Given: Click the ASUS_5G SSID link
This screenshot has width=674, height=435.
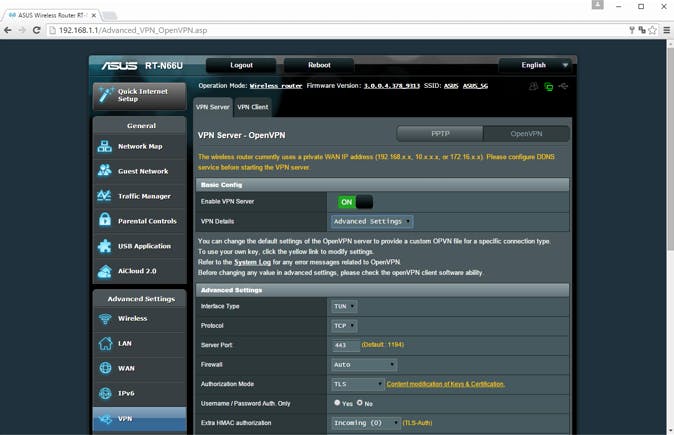Looking at the screenshot, I should click(475, 86).
